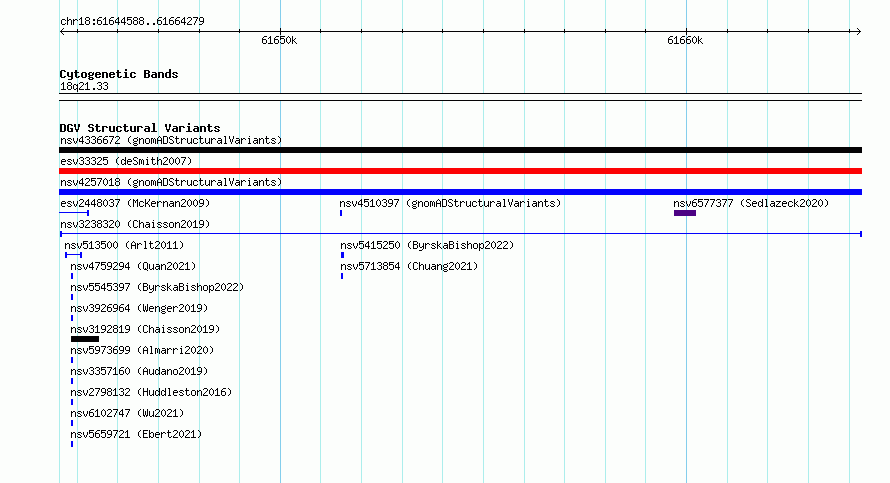Click the nsv3357160 blue tick marker

click(72, 381)
